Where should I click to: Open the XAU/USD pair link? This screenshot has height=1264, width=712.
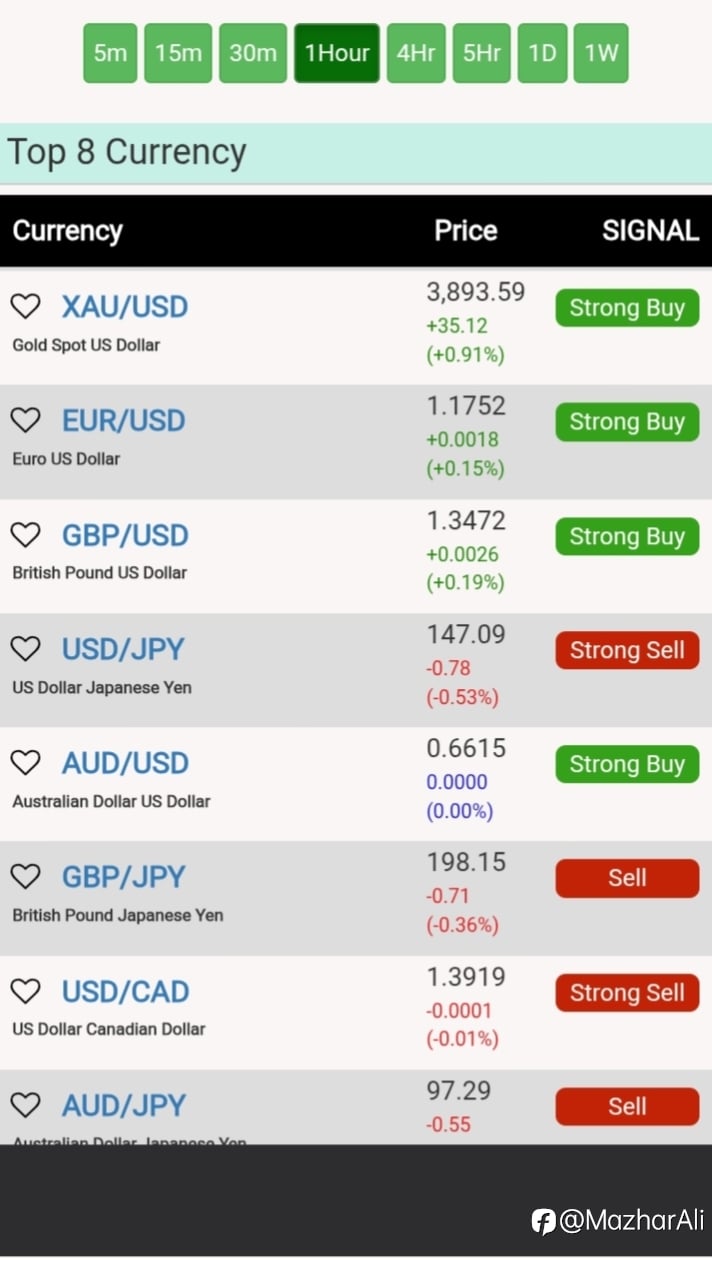pos(125,306)
